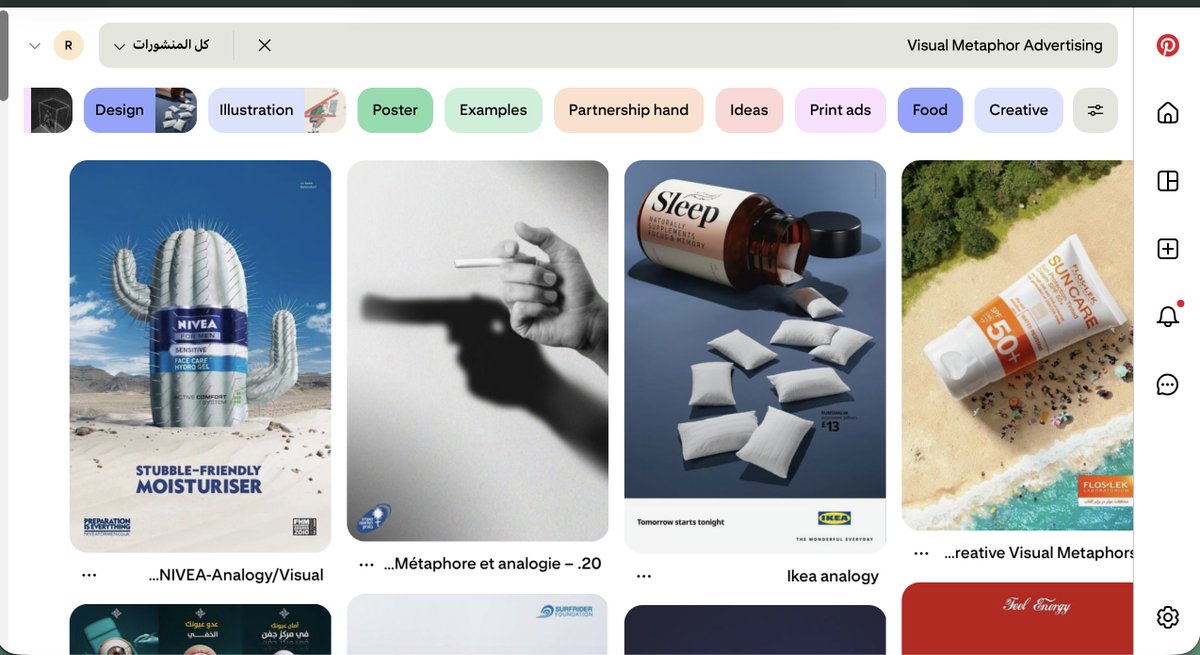
Task: Clear the search with the X icon
Action: pyautogui.click(x=264, y=45)
